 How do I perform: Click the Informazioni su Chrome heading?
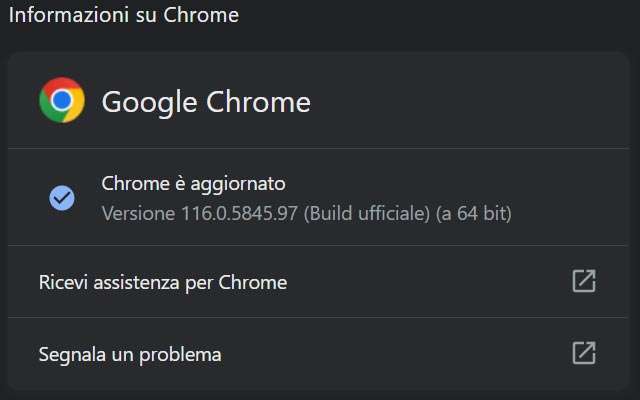(124, 16)
